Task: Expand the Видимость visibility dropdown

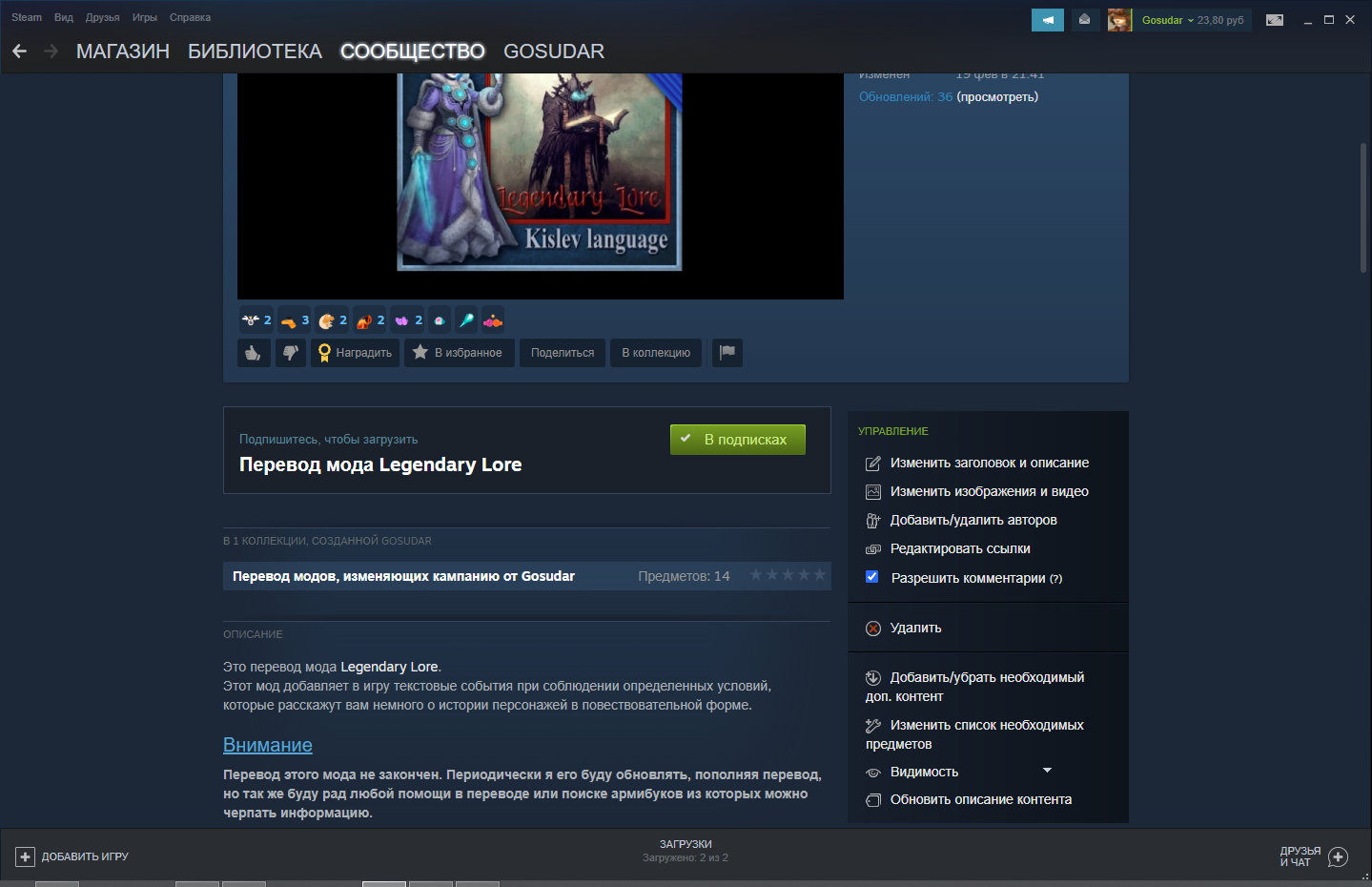Action: click(x=1047, y=771)
